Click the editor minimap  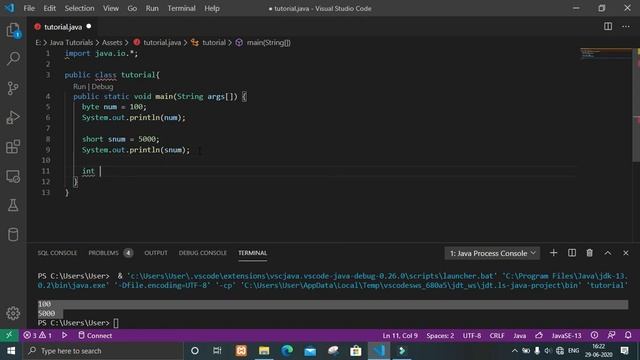click(606, 53)
